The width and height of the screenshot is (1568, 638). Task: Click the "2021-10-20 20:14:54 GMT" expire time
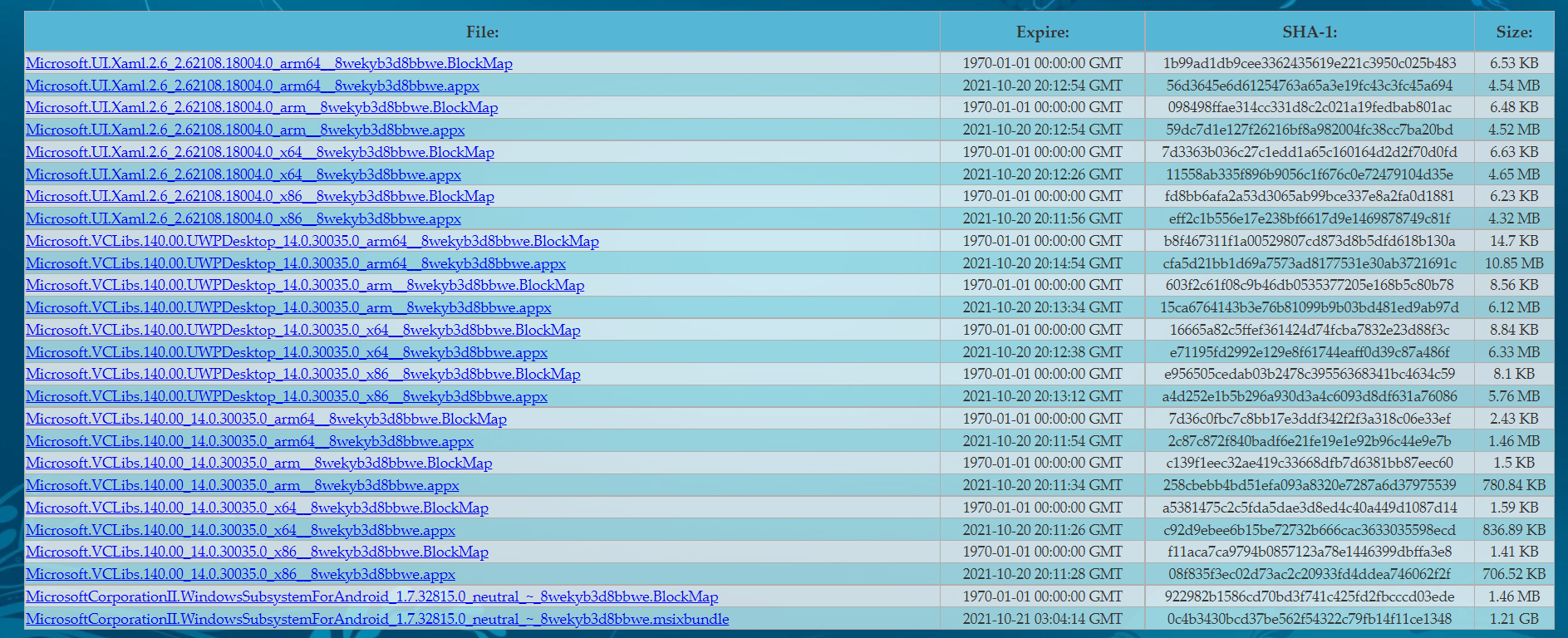[1043, 263]
